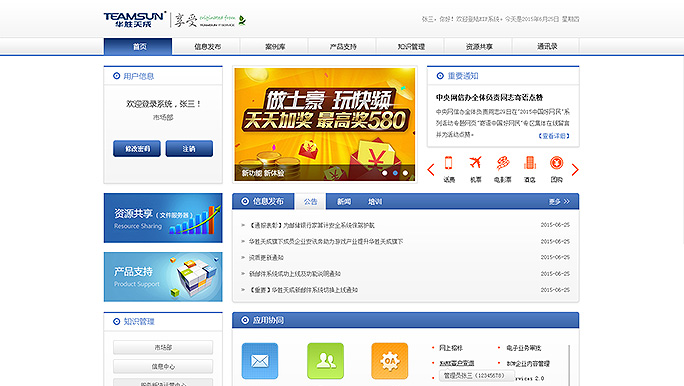Launch the blue mail envelope application
684x386 pixels.
260,361
